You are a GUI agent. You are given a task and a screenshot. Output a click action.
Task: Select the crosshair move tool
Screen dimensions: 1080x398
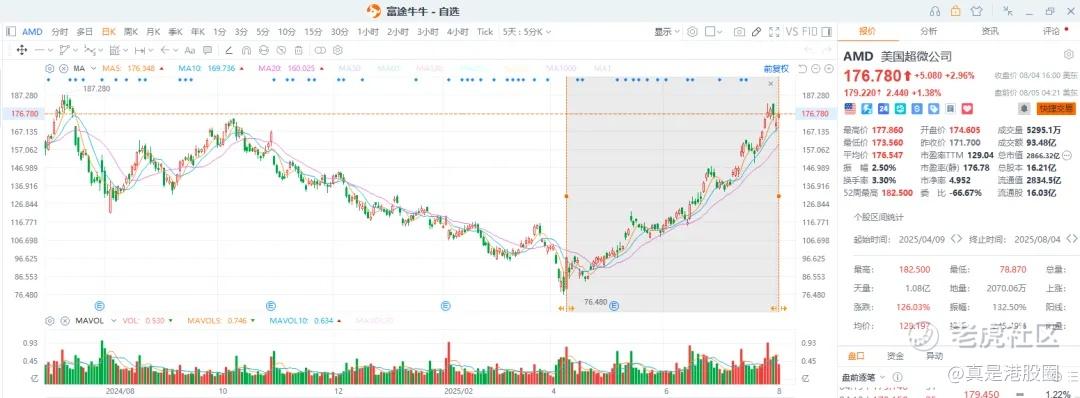21,50
